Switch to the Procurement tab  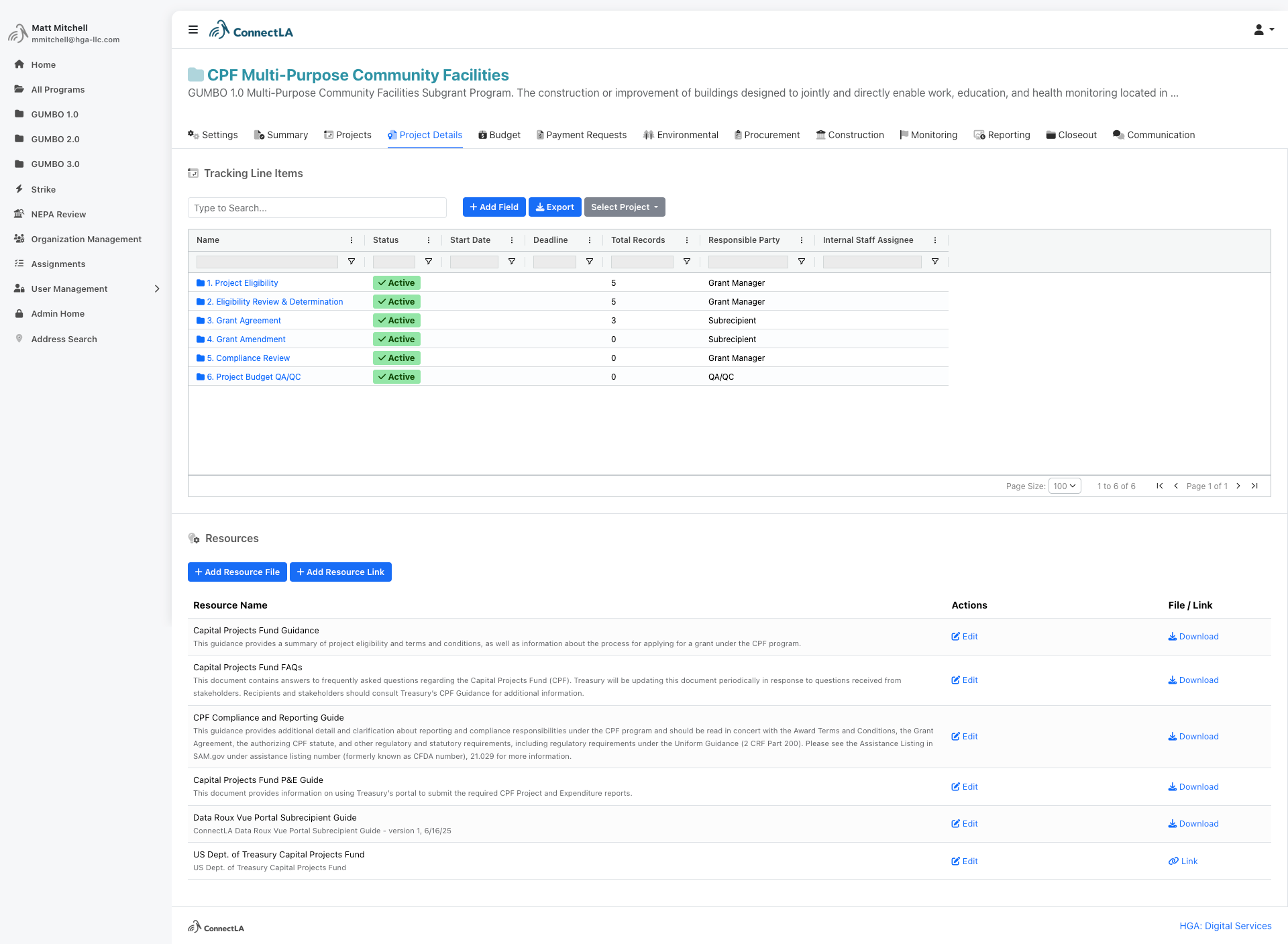(767, 135)
